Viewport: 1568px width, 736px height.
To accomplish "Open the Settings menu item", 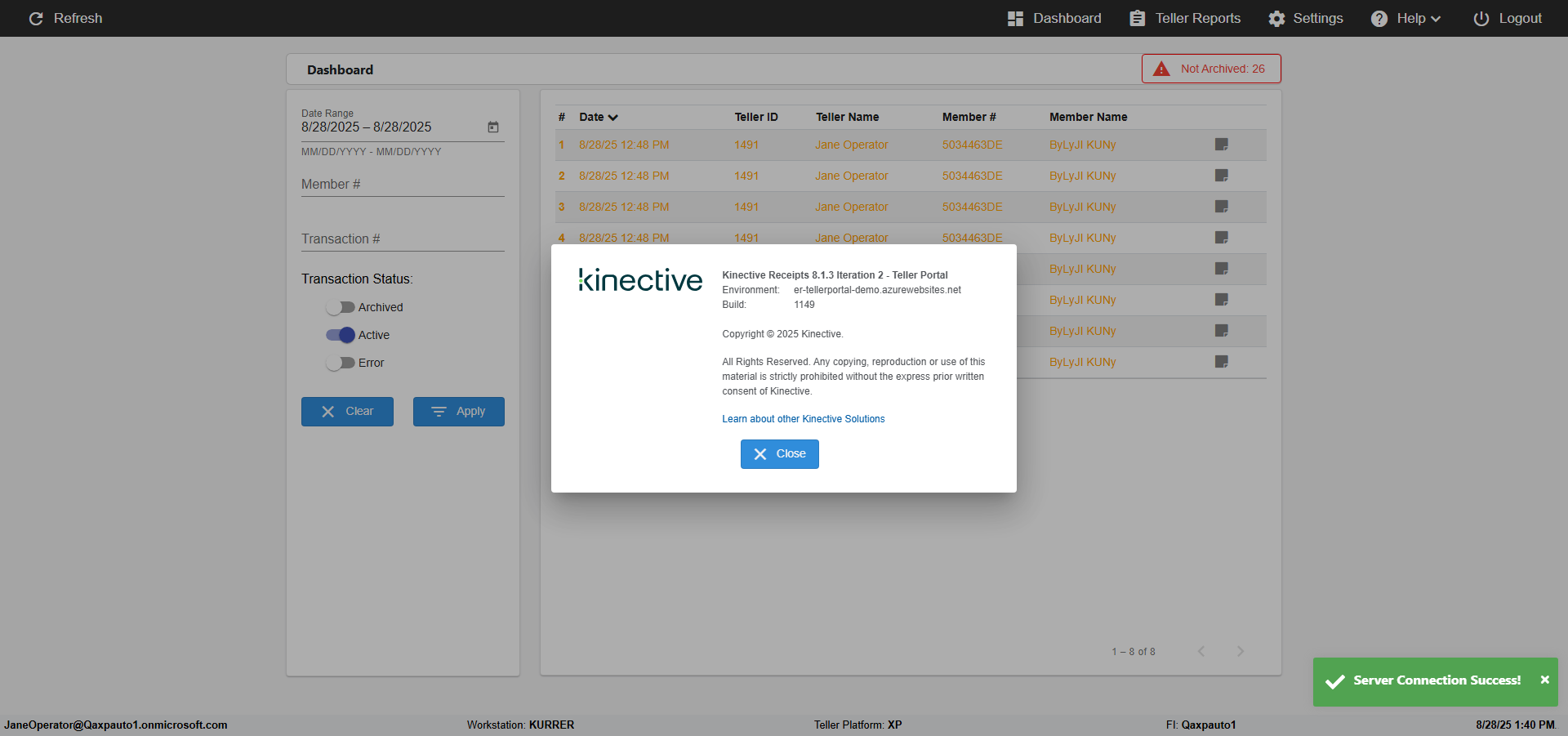I will click(x=1306, y=18).
